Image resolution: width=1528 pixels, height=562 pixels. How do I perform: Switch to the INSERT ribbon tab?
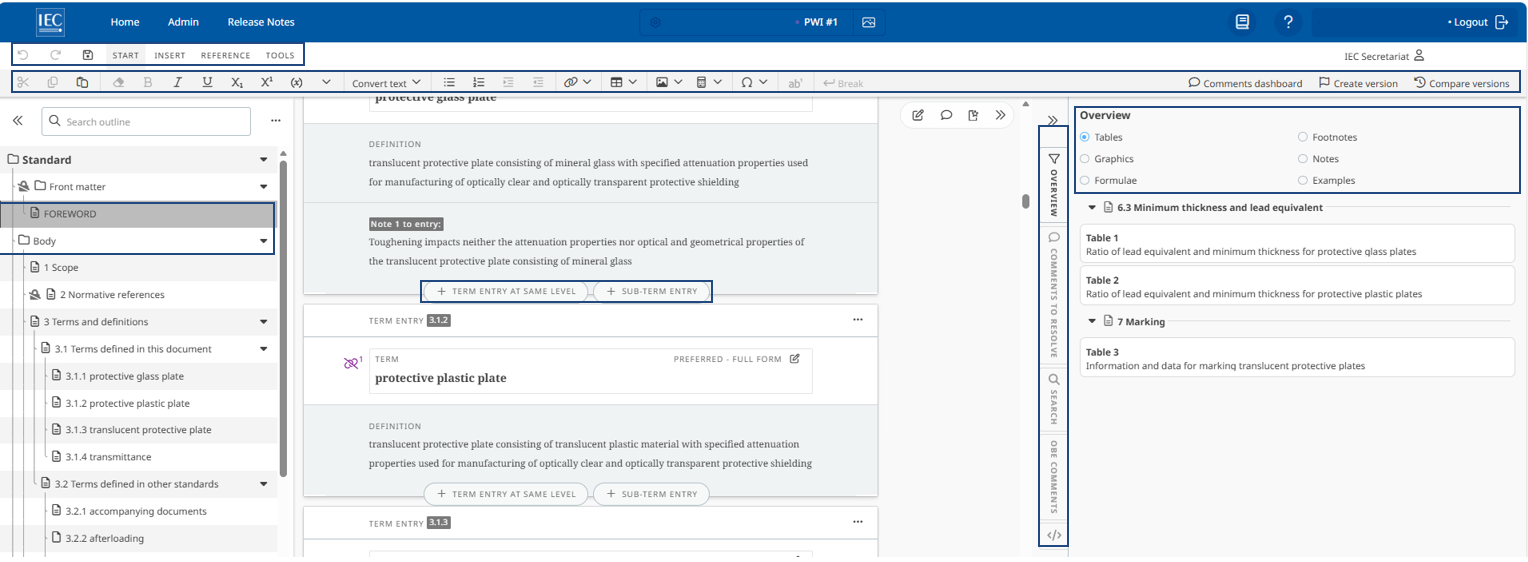click(x=170, y=56)
